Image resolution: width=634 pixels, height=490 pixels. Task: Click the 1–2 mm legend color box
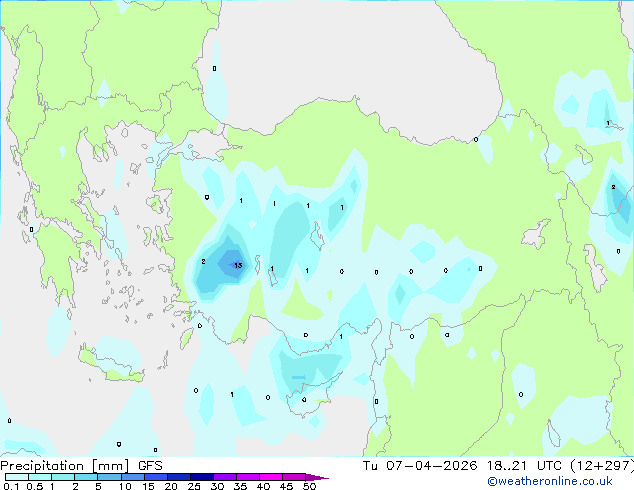[63, 477]
